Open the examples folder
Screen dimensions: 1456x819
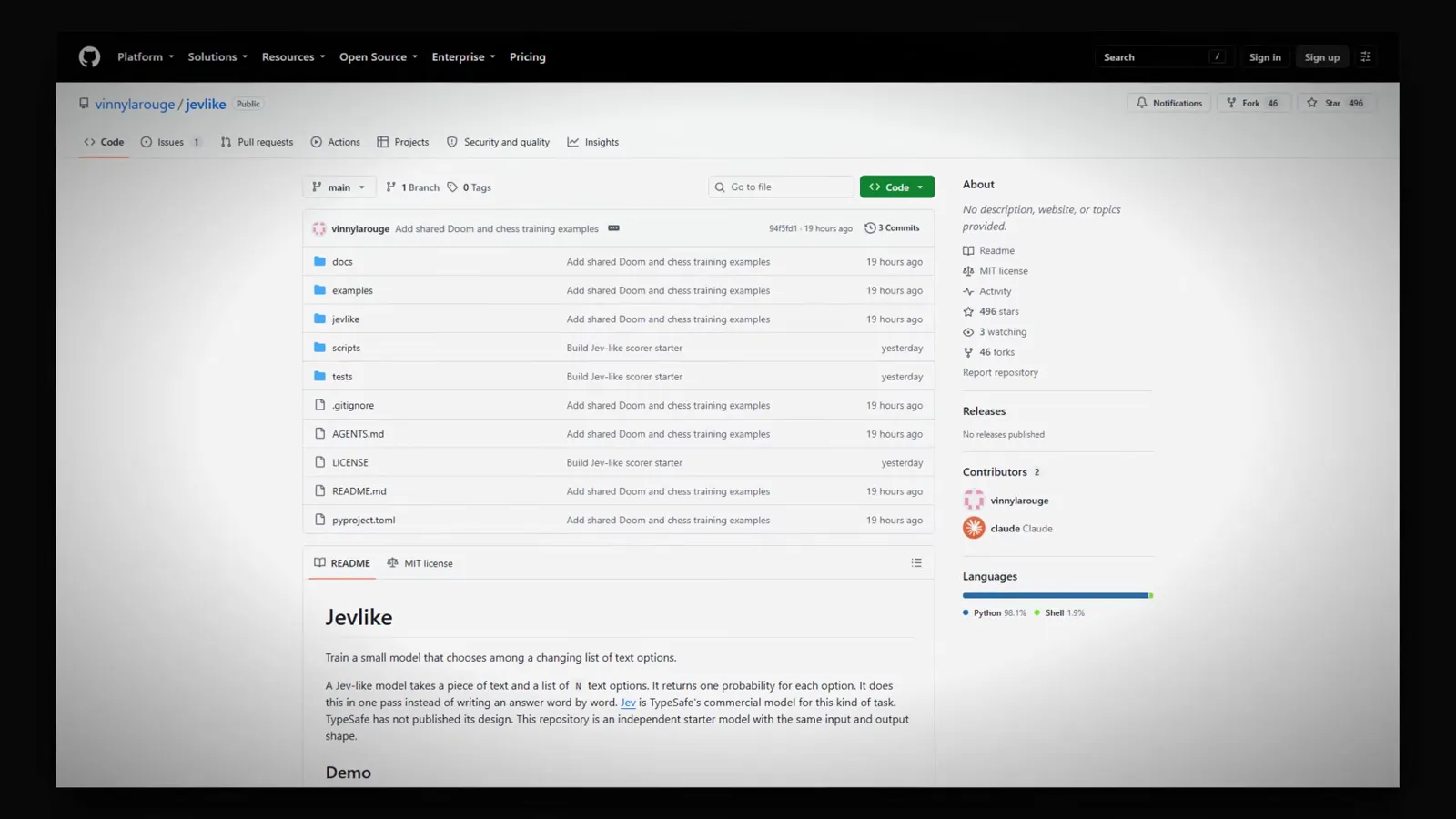coord(352,290)
